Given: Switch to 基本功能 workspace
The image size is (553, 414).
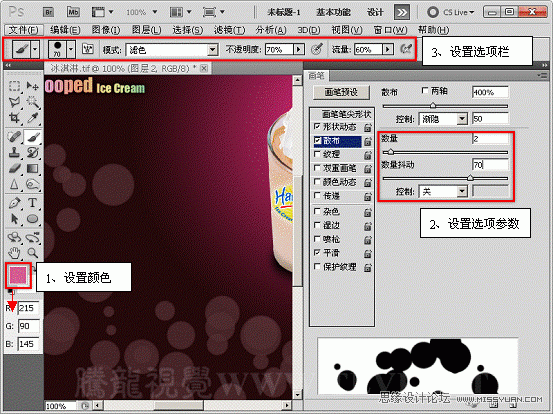Looking at the screenshot, I should pos(333,12).
